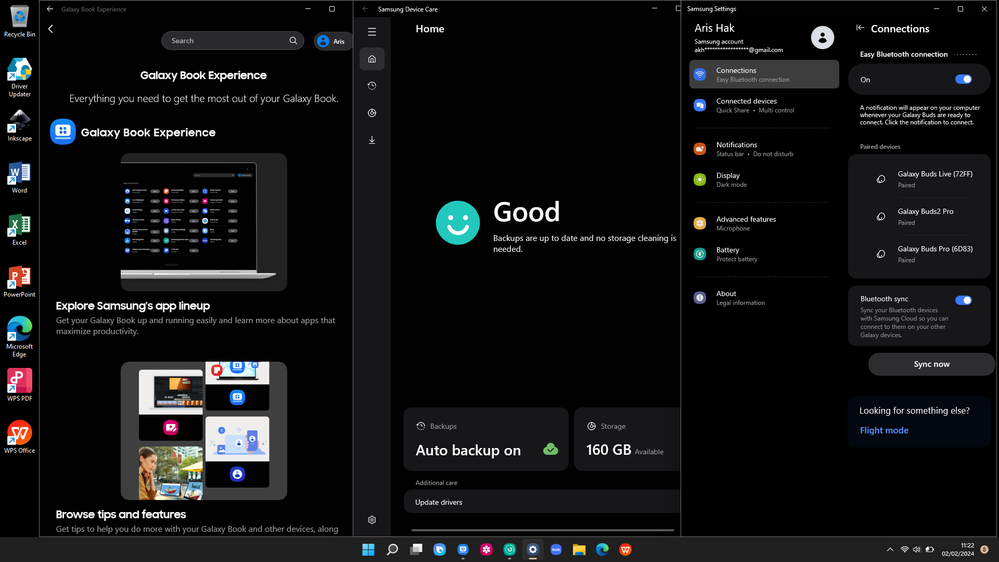Select Display in Samsung Settings menu
The image size is (999, 562).
(764, 180)
